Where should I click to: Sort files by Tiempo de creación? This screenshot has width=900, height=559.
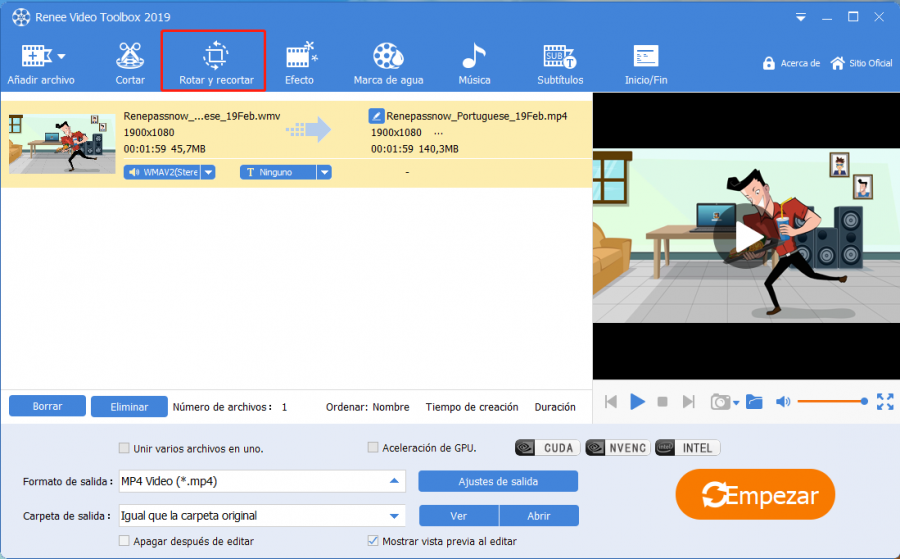pos(472,407)
